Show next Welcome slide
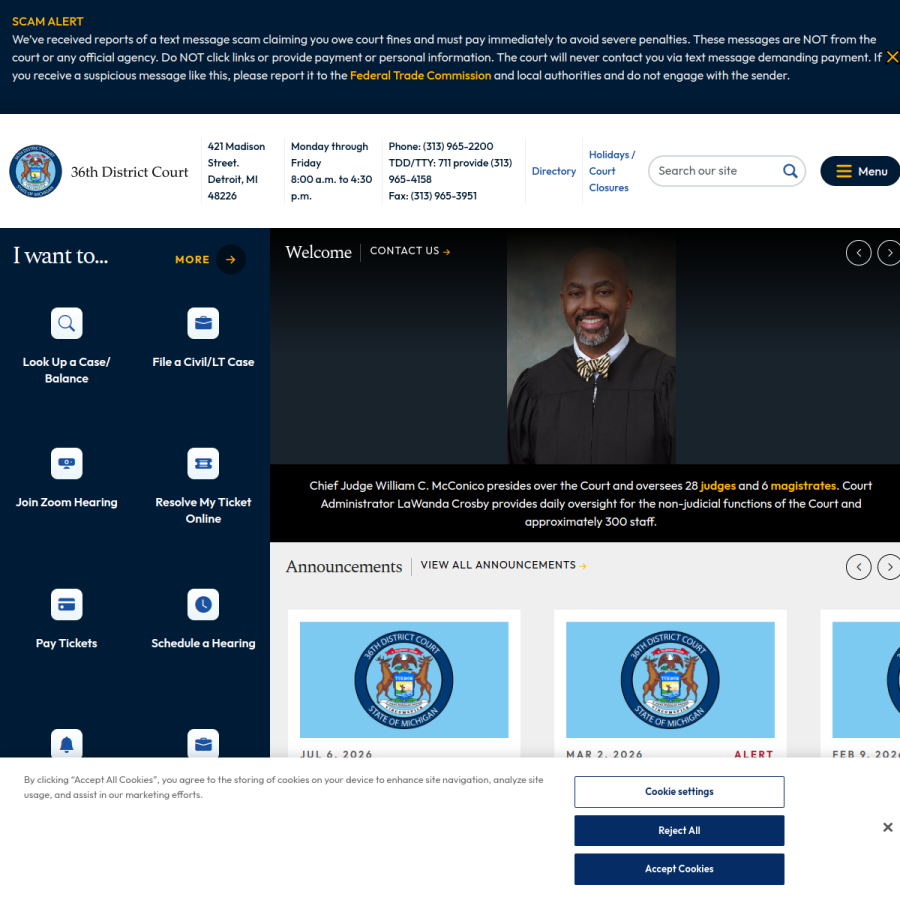The image size is (900, 900). pyautogui.click(x=890, y=253)
